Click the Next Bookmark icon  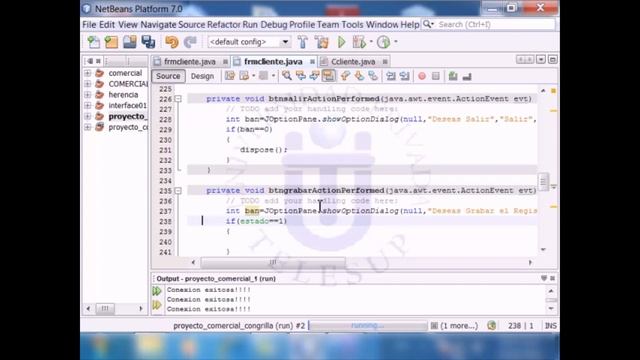359,76
